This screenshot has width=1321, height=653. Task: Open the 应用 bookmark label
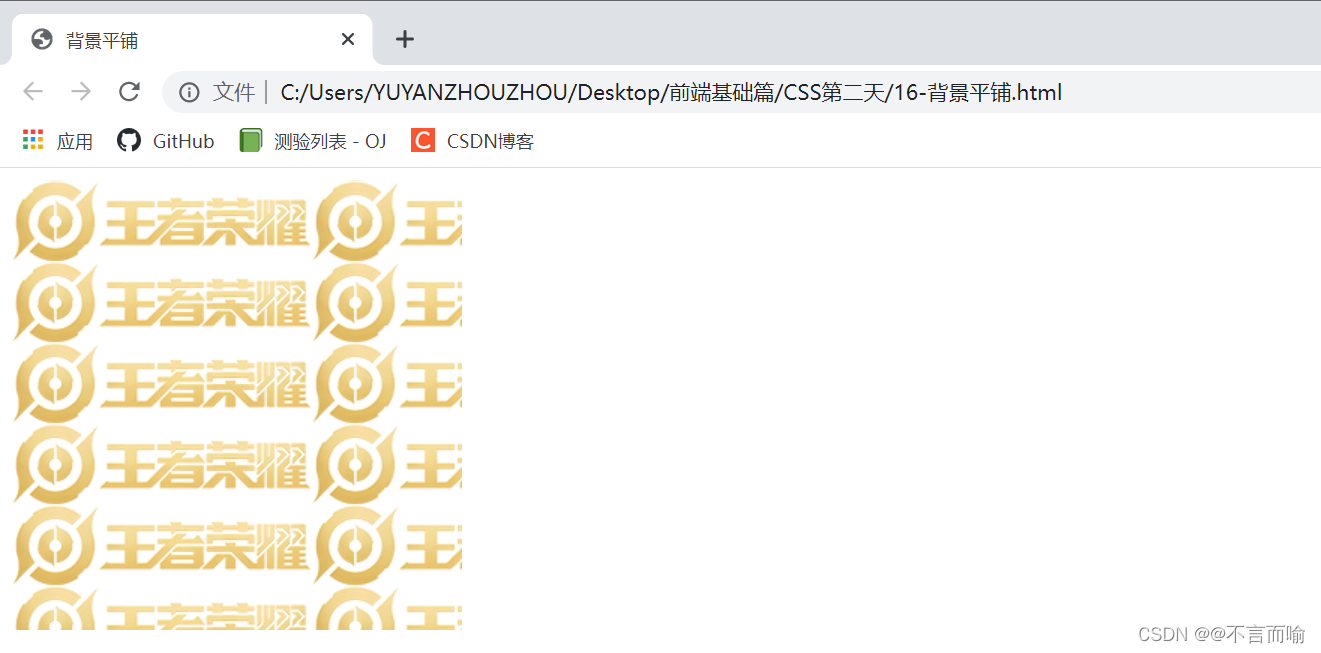75,141
